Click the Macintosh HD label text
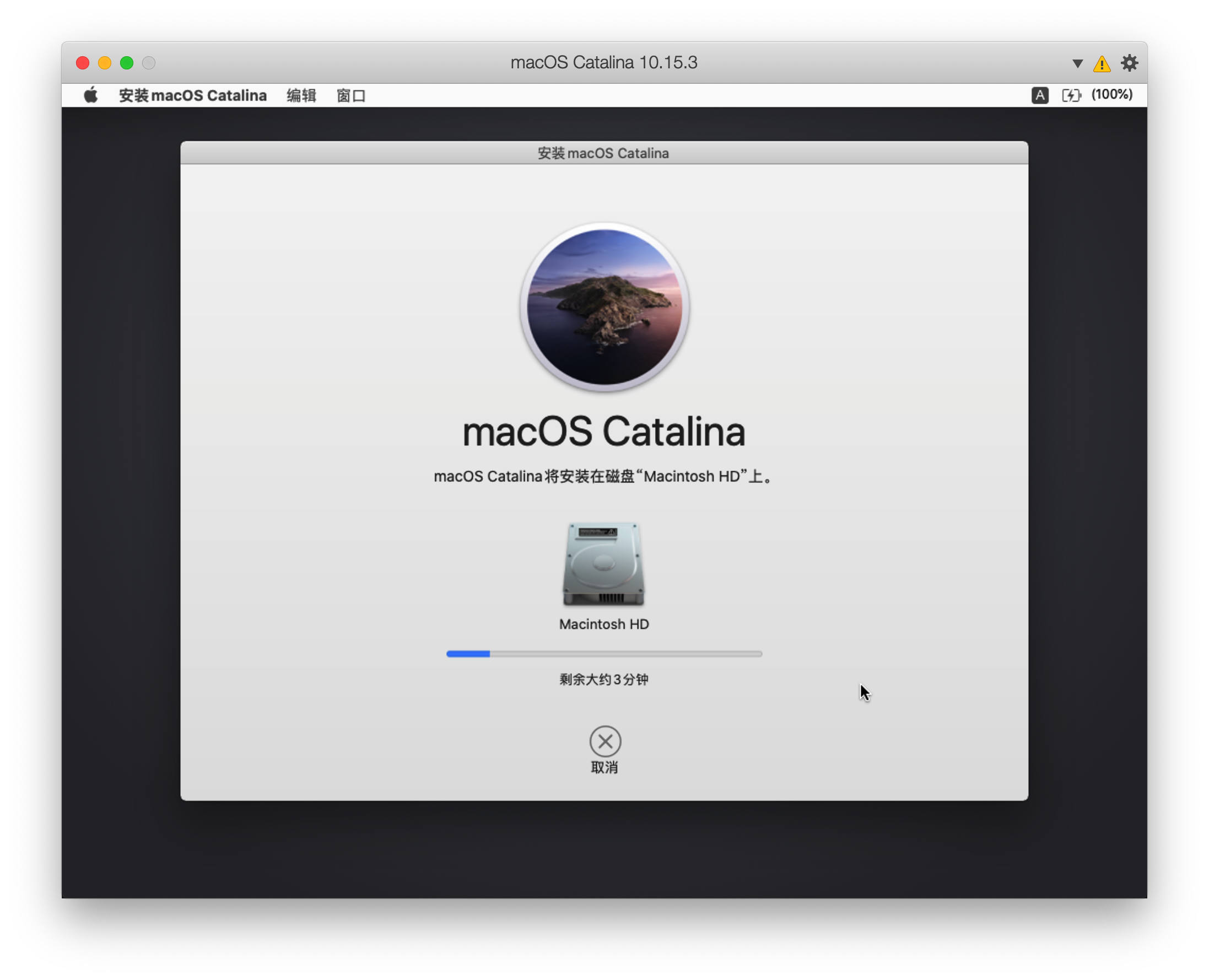Viewport: 1209px width, 980px height. tap(603, 624)
